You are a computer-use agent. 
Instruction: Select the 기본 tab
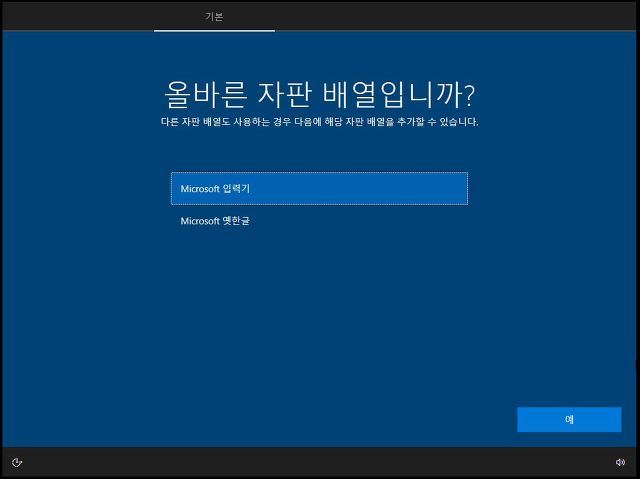tap(214, 17)
